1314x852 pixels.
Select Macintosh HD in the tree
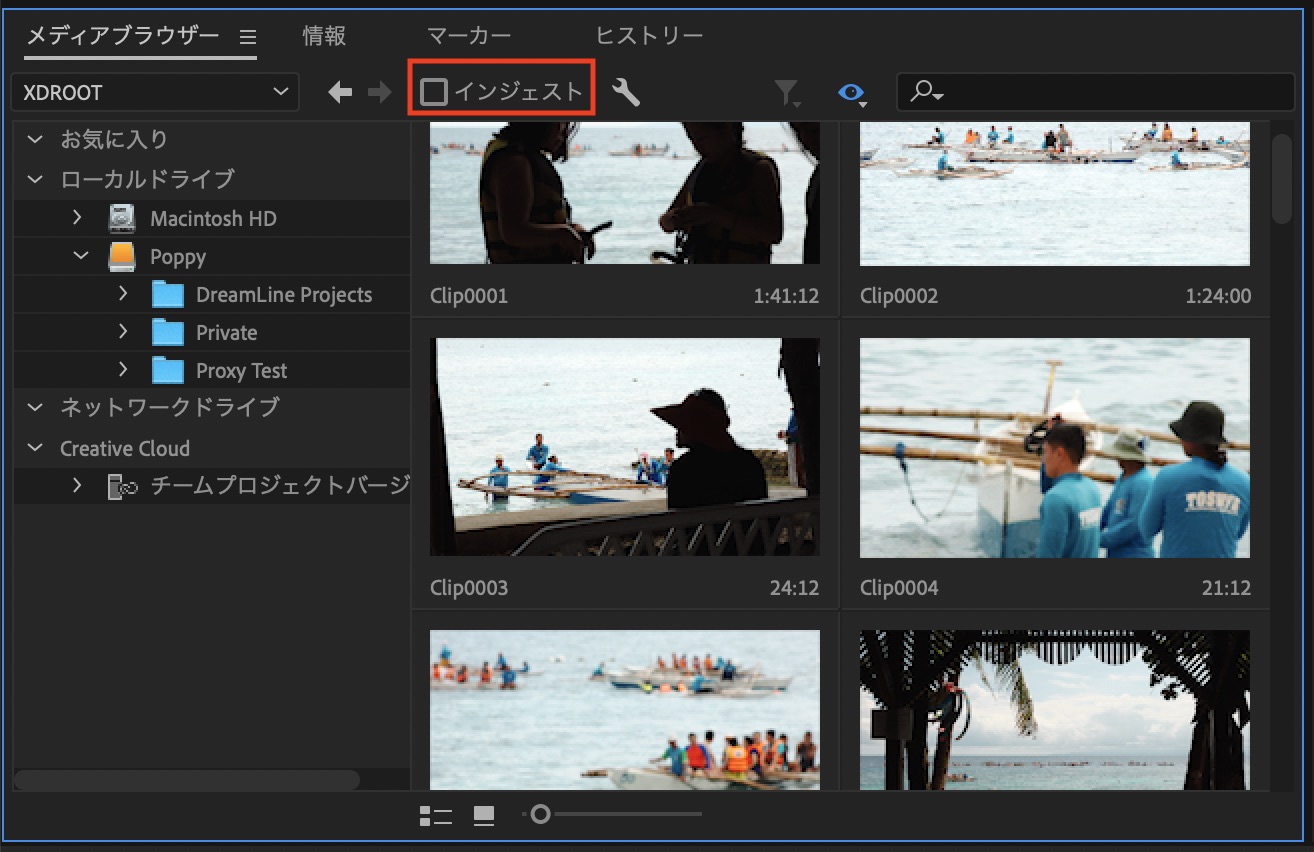click(213, 218)
